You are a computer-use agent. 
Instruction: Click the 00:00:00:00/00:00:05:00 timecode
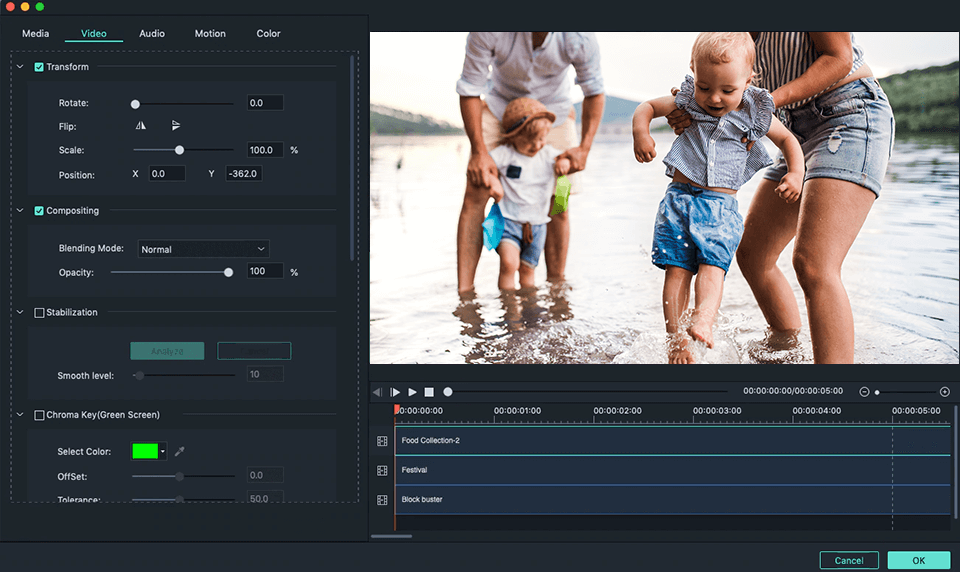(x=793, y=391)
